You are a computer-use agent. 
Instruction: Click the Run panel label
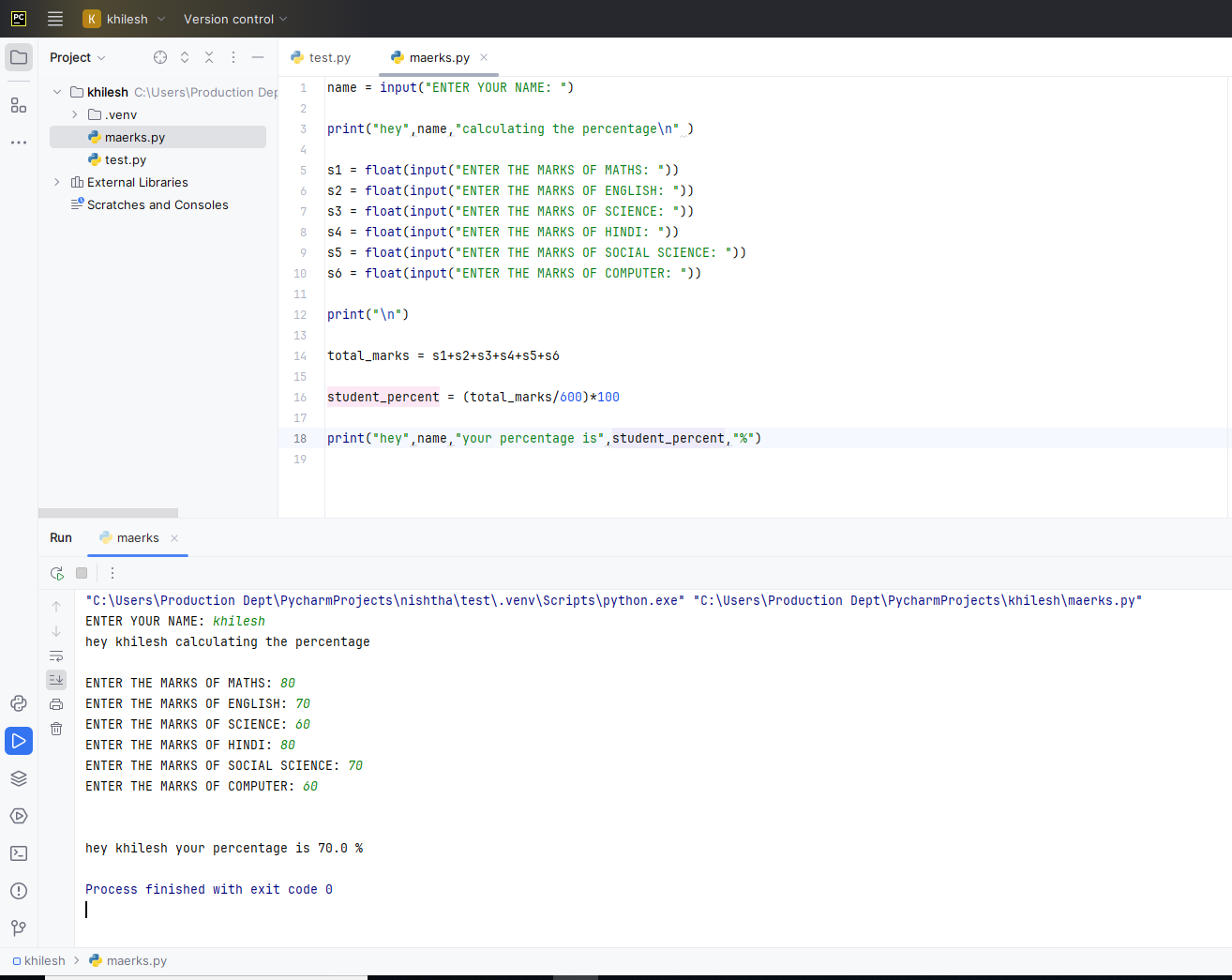61,537
